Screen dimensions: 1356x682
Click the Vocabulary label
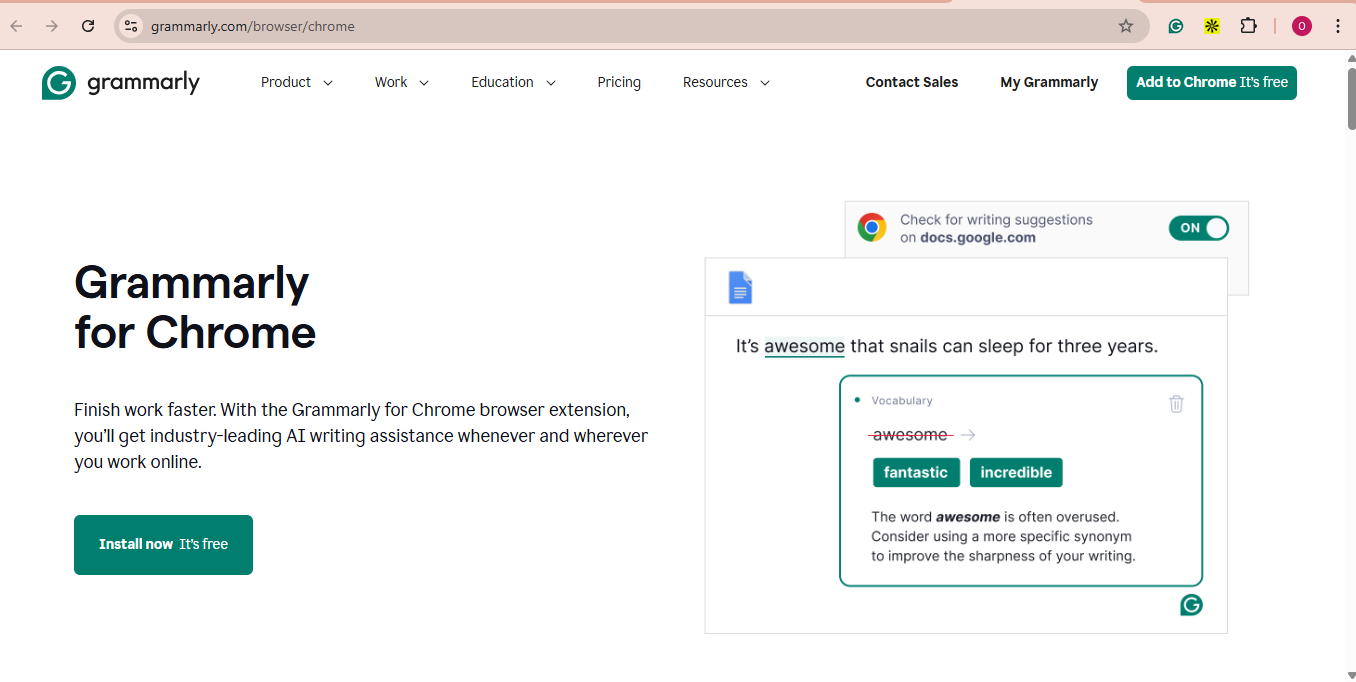(x=902, y=401)
